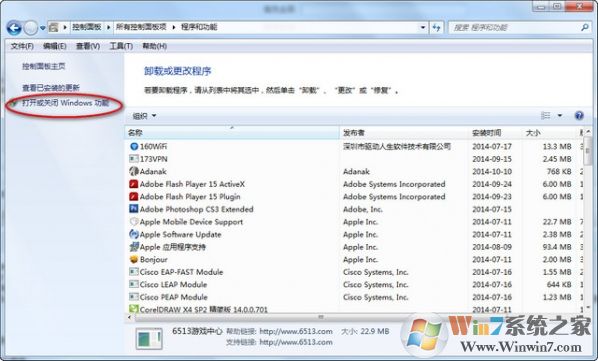This screenshot has height=361, width=598.
Task: Open 帮助链接 http://www.6513.com link
Action: (296, 331)
